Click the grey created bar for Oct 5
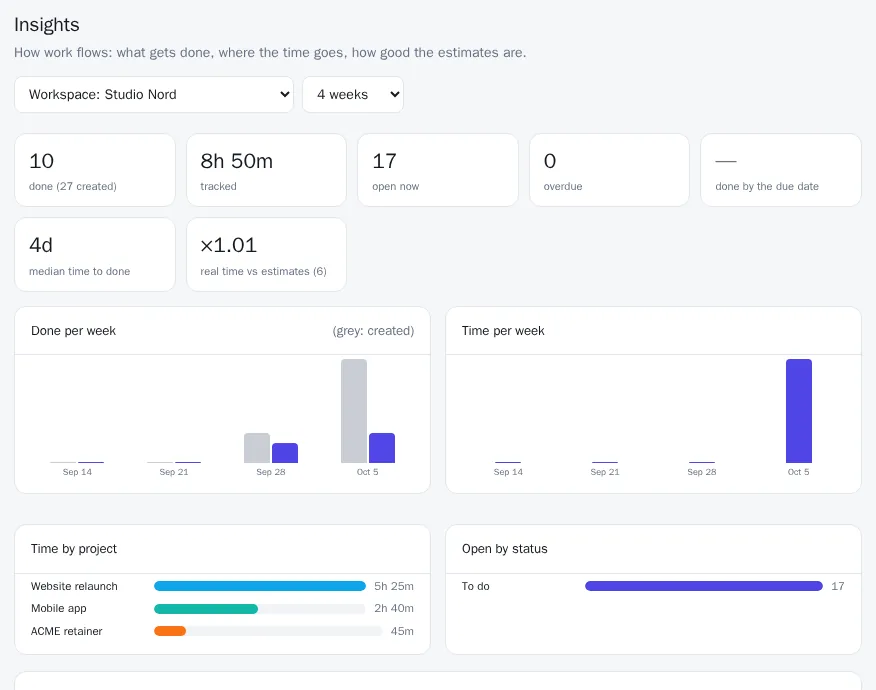The width and height of the screenshot is (876, 690). pos(354,411)
